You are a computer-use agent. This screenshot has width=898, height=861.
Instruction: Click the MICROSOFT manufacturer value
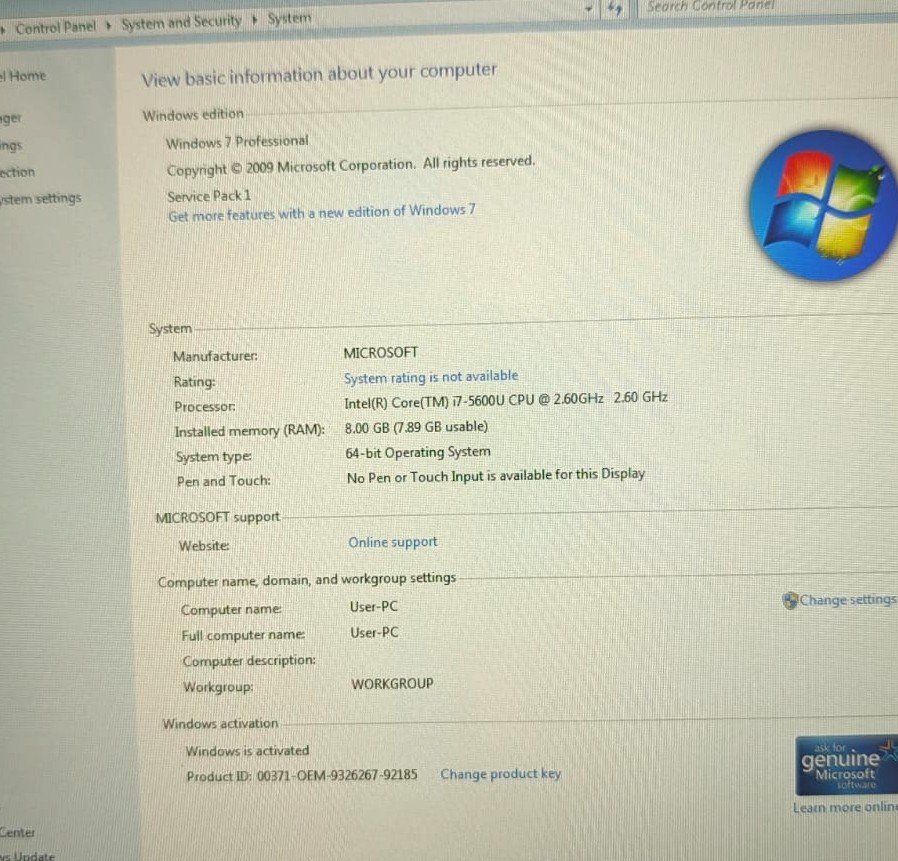coord(381,352)
